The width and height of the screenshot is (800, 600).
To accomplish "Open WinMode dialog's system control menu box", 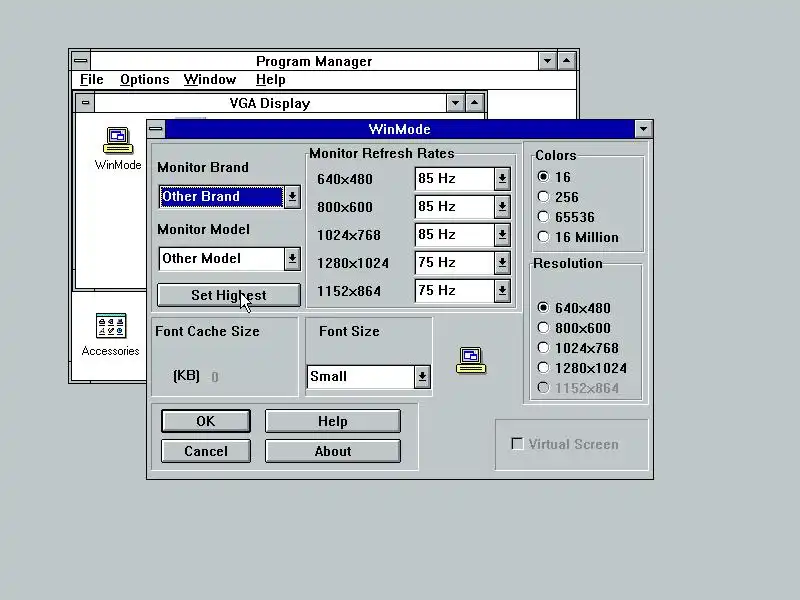I will point(156,129).
